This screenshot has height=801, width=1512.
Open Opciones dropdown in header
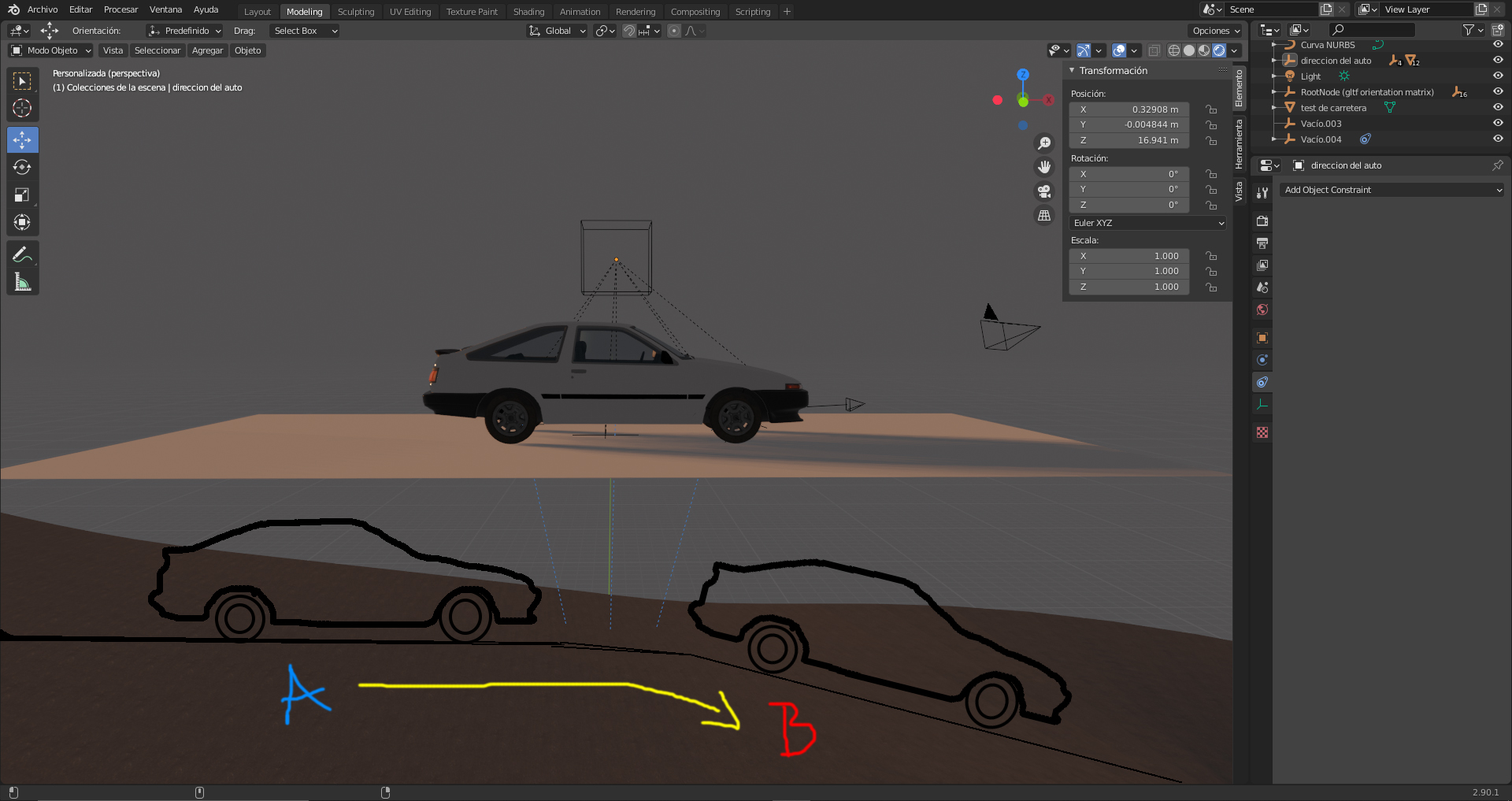[1216, 31]
